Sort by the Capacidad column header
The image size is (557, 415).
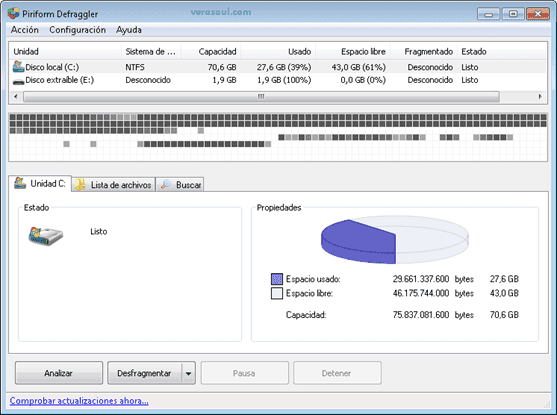pyautogui.click(x=211, y=52)
